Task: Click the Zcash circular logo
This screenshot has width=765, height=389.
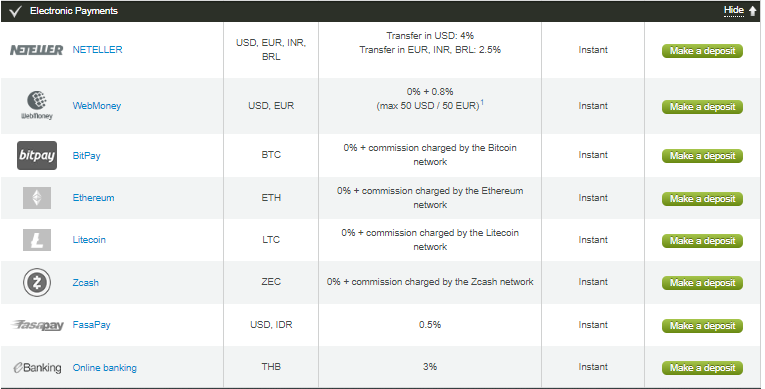Action: [x=37, y=282]
